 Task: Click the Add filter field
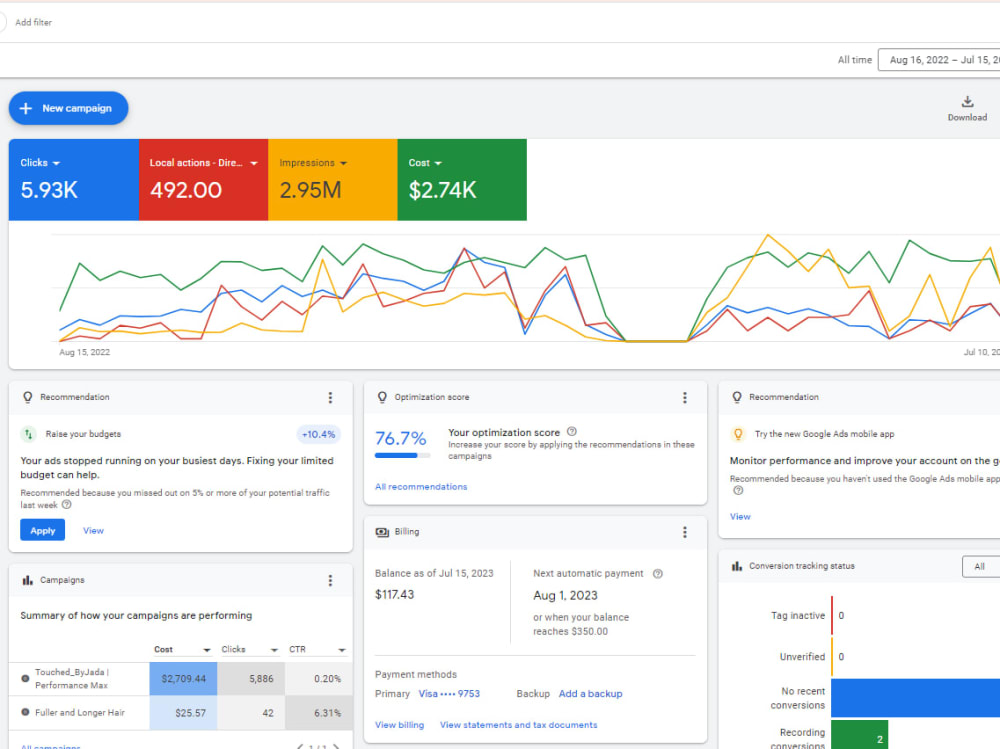33,22
